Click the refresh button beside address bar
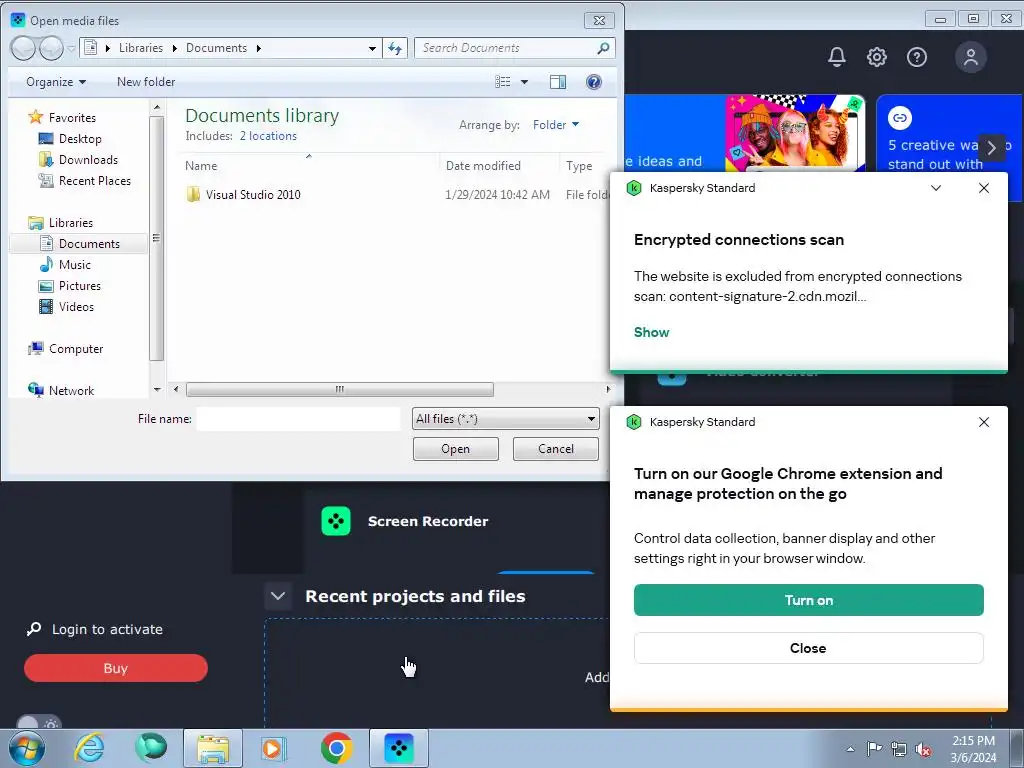Viewport: 1024px width, 768px height. click(395, 48)
